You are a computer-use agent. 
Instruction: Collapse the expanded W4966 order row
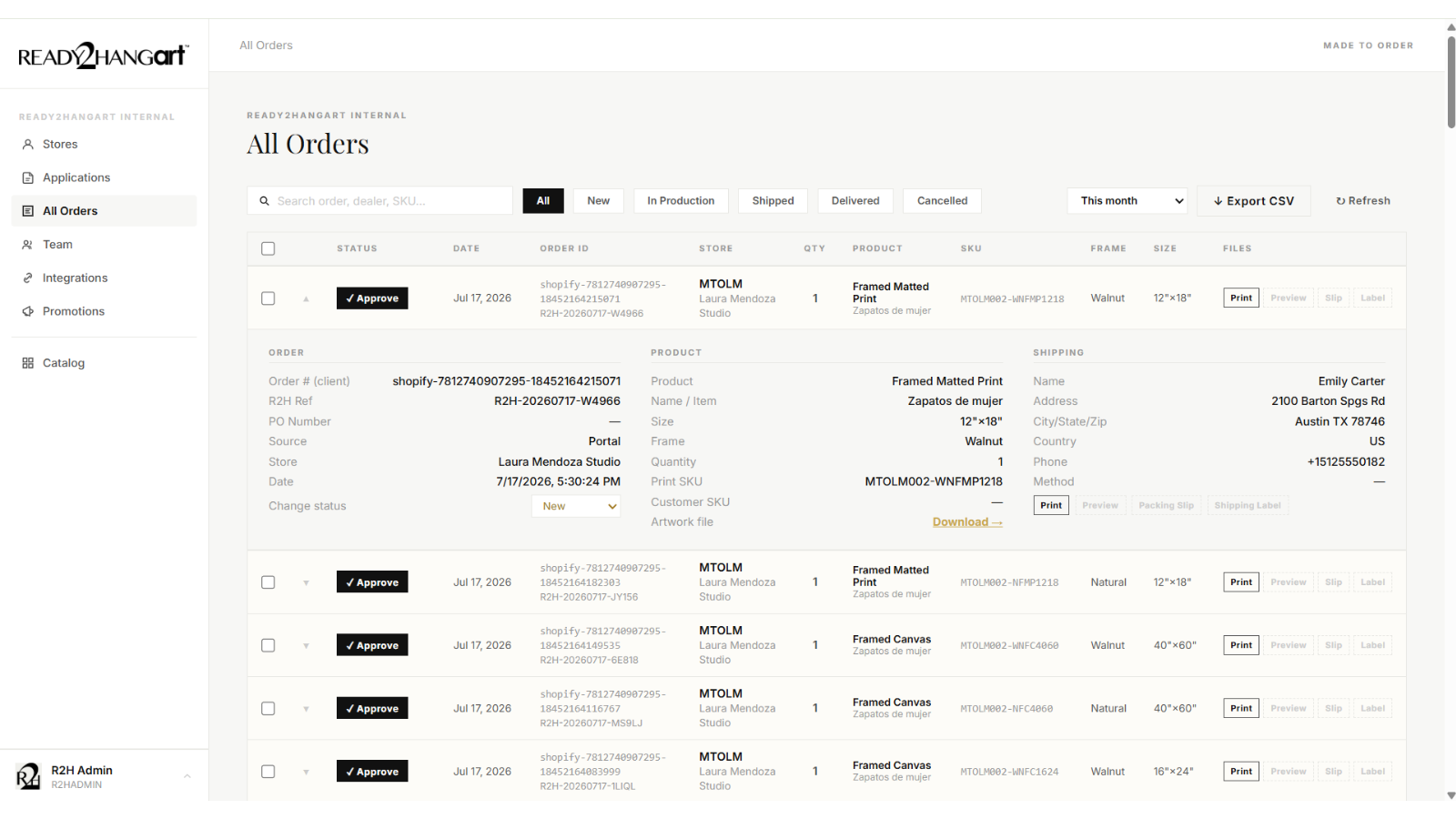point(307,298)
